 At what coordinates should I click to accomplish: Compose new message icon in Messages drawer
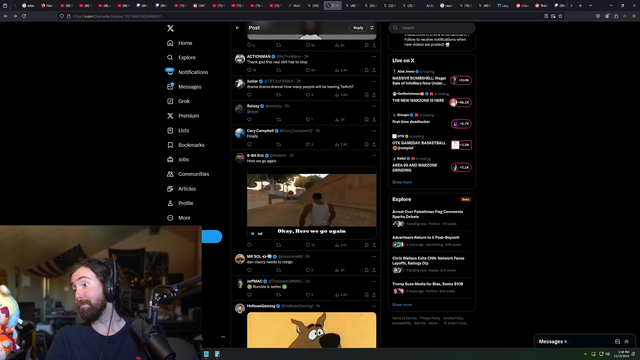click(x=617, y=342)
